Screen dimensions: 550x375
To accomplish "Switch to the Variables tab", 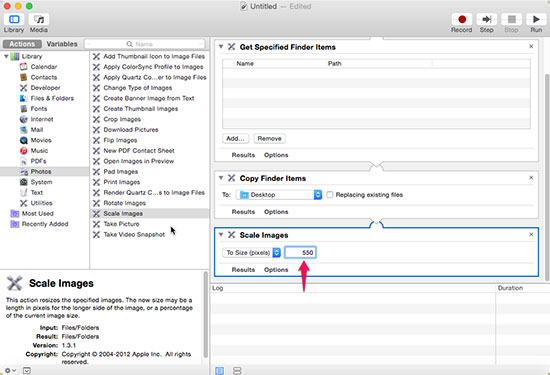I will (62, 44).
